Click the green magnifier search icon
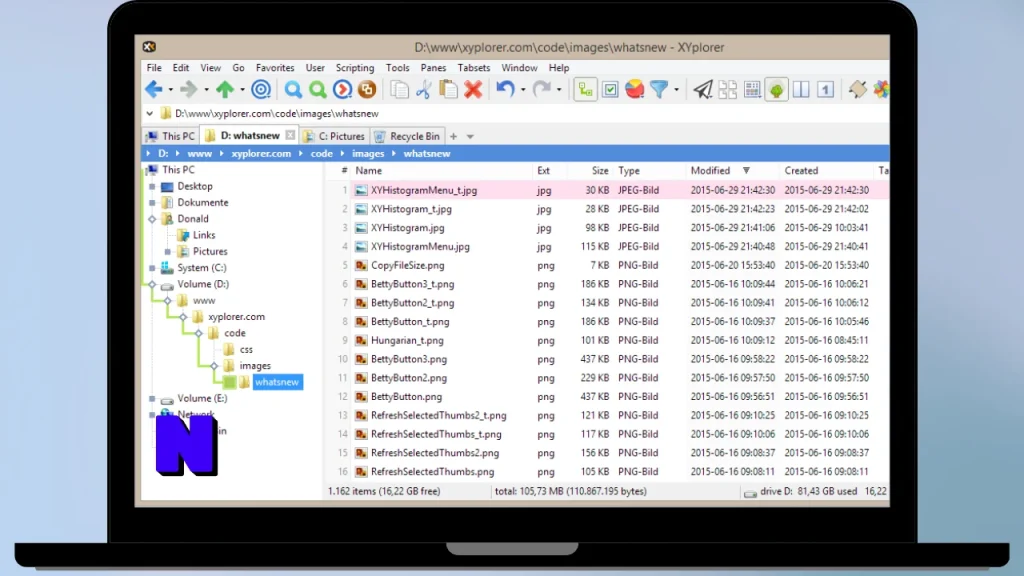Viewport: 1024px width, 576px height. 318,89
